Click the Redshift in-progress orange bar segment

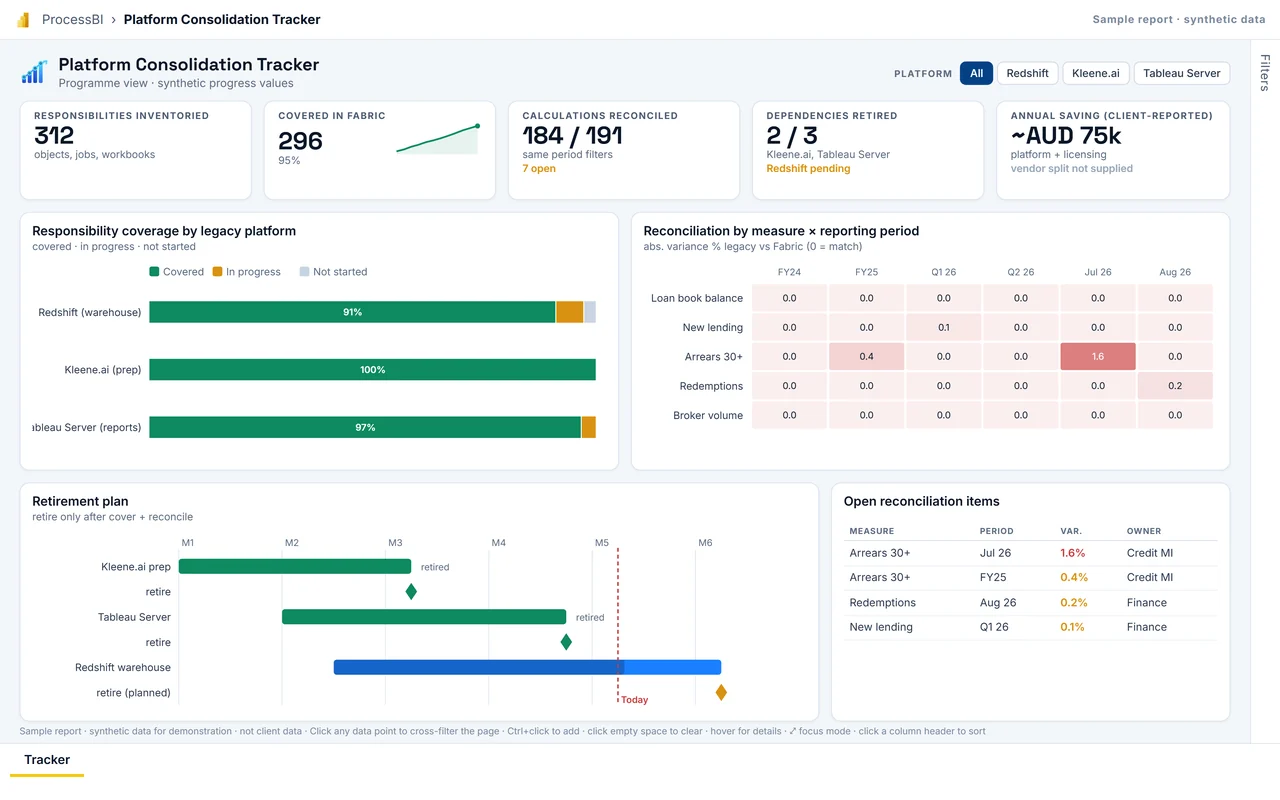570,312
